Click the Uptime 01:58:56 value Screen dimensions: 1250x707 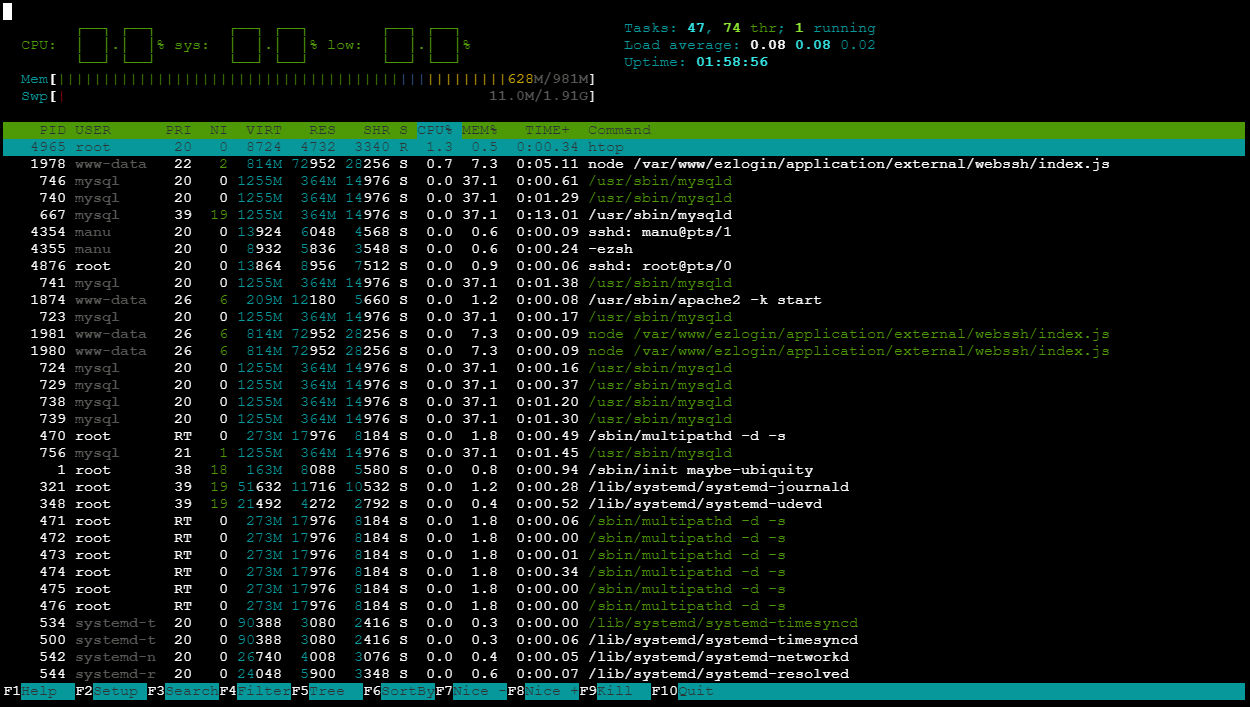(x=732, y=62)
